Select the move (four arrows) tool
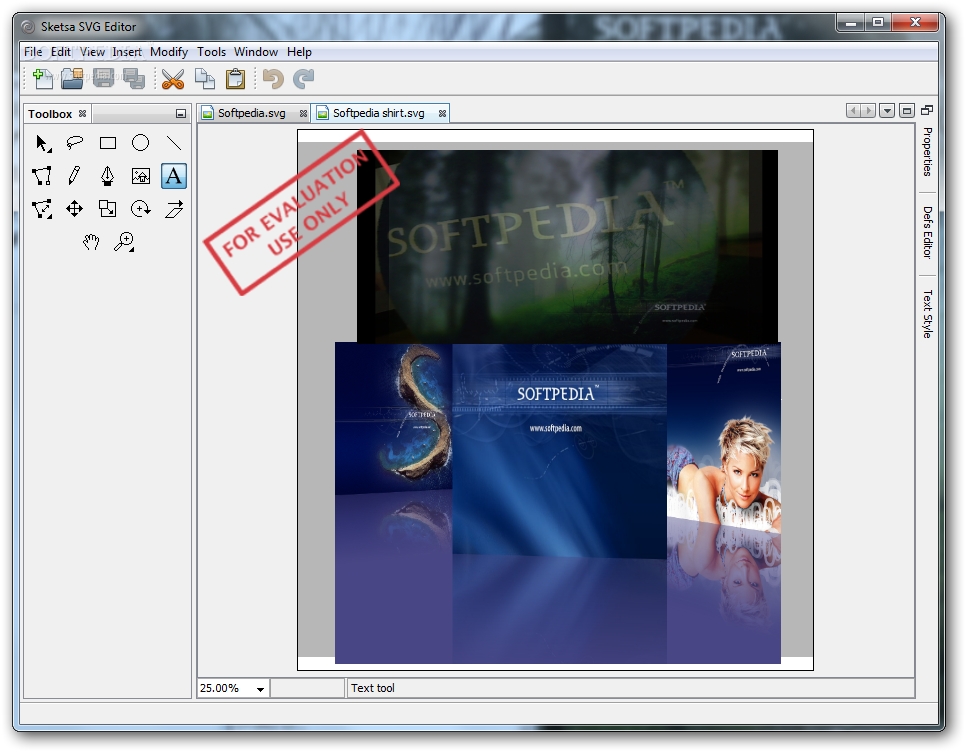This screenshot has width=966, height=752. (75, 209)
